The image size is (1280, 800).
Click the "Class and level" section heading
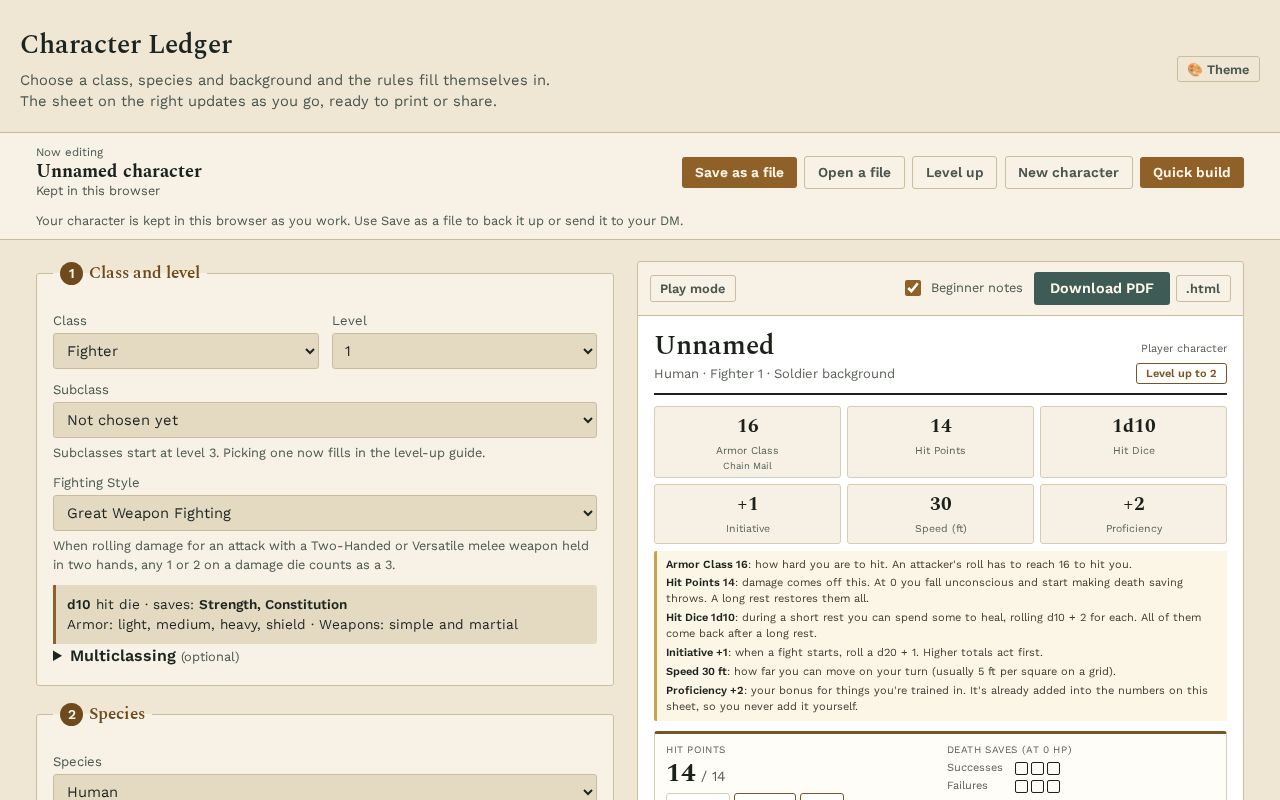[x=144, y=273]
